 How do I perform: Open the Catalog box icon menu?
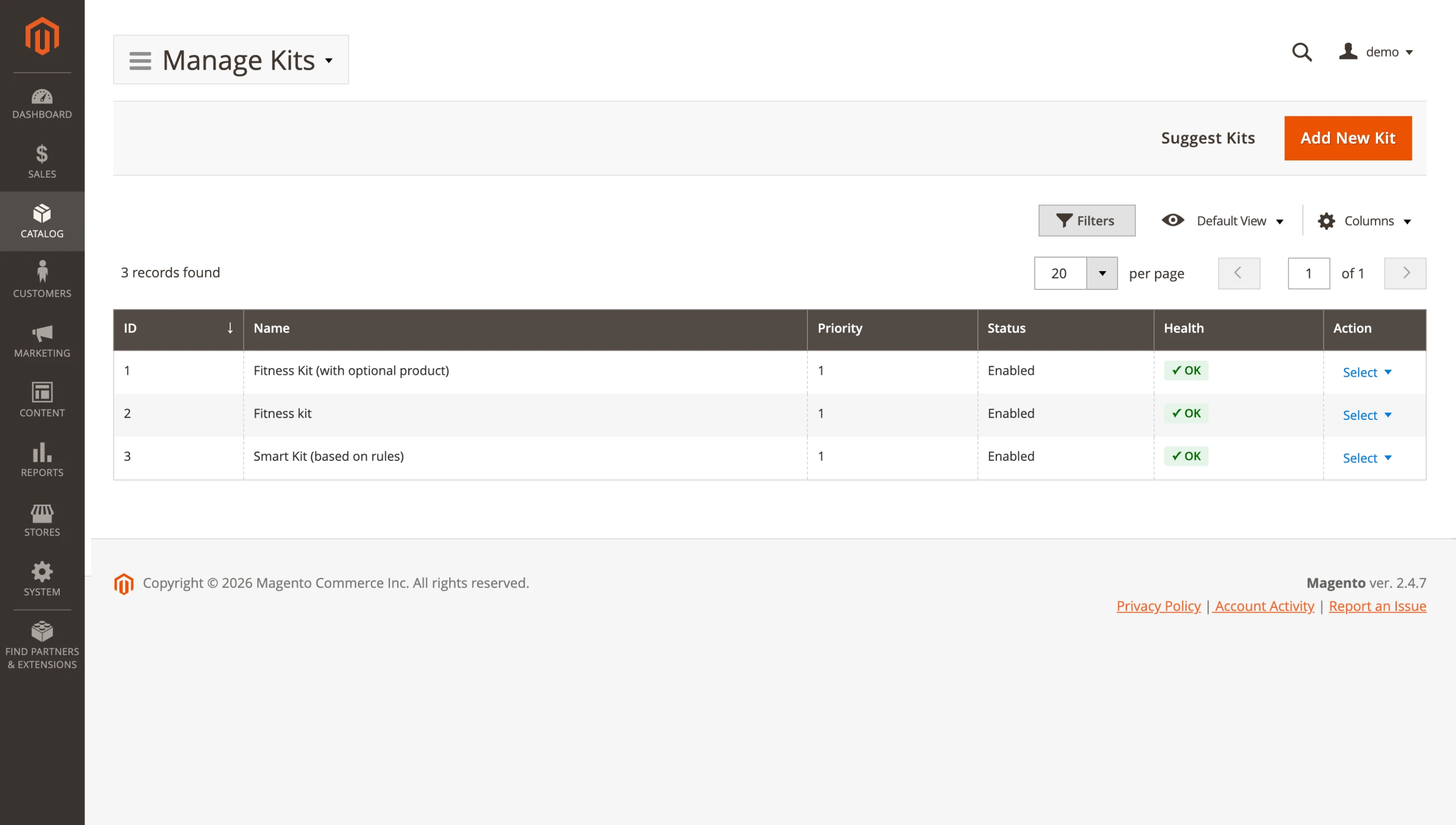tap(42, 221)
